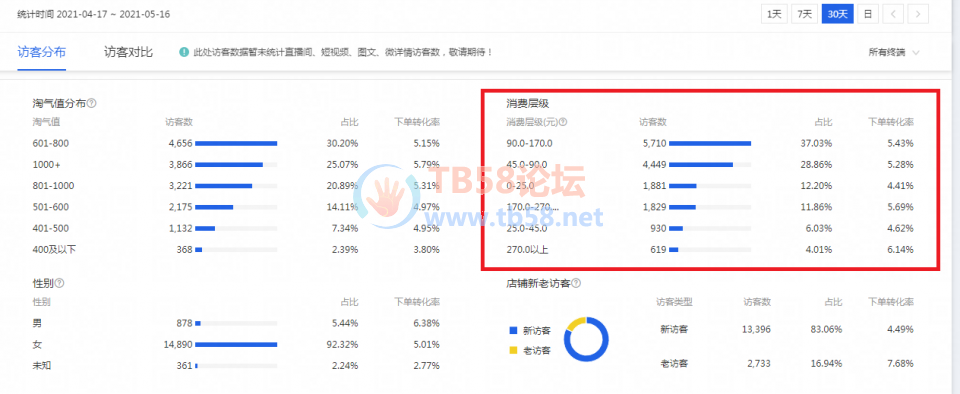The height and width of the screenshot is (394, 960).
Task: Select the 1天 time range
Action: pos(774,14)
